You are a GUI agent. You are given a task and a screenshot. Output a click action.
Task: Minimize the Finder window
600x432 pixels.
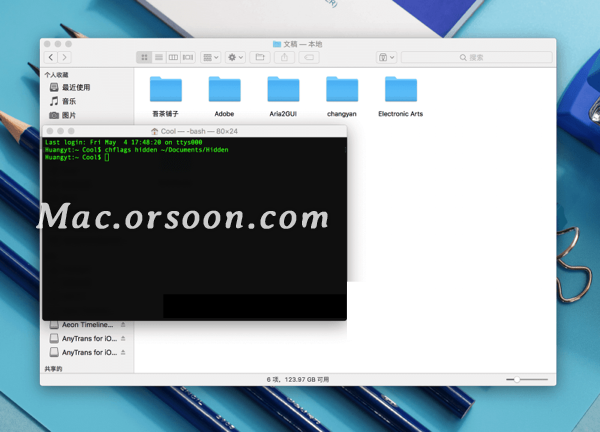pyautogui.click(x=58, y=44)
